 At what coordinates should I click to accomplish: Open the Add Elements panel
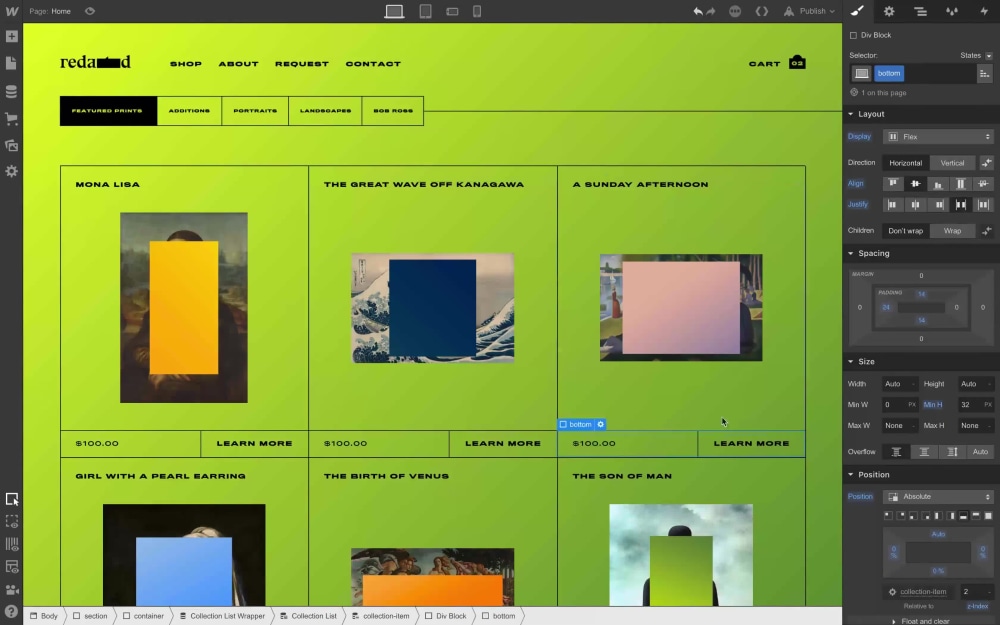[11, 37]
